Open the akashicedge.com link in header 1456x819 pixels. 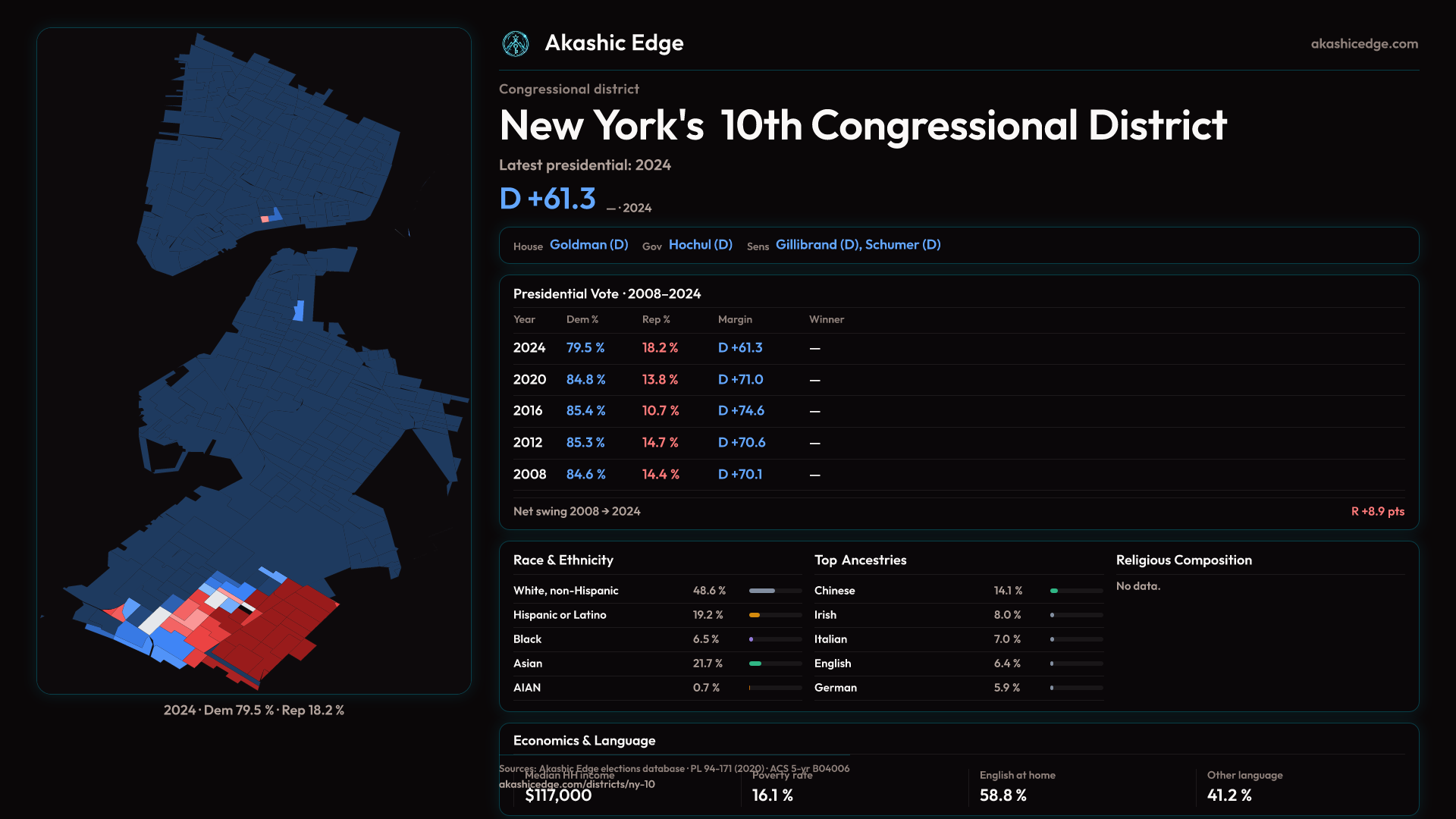(x=1363, y=44)
